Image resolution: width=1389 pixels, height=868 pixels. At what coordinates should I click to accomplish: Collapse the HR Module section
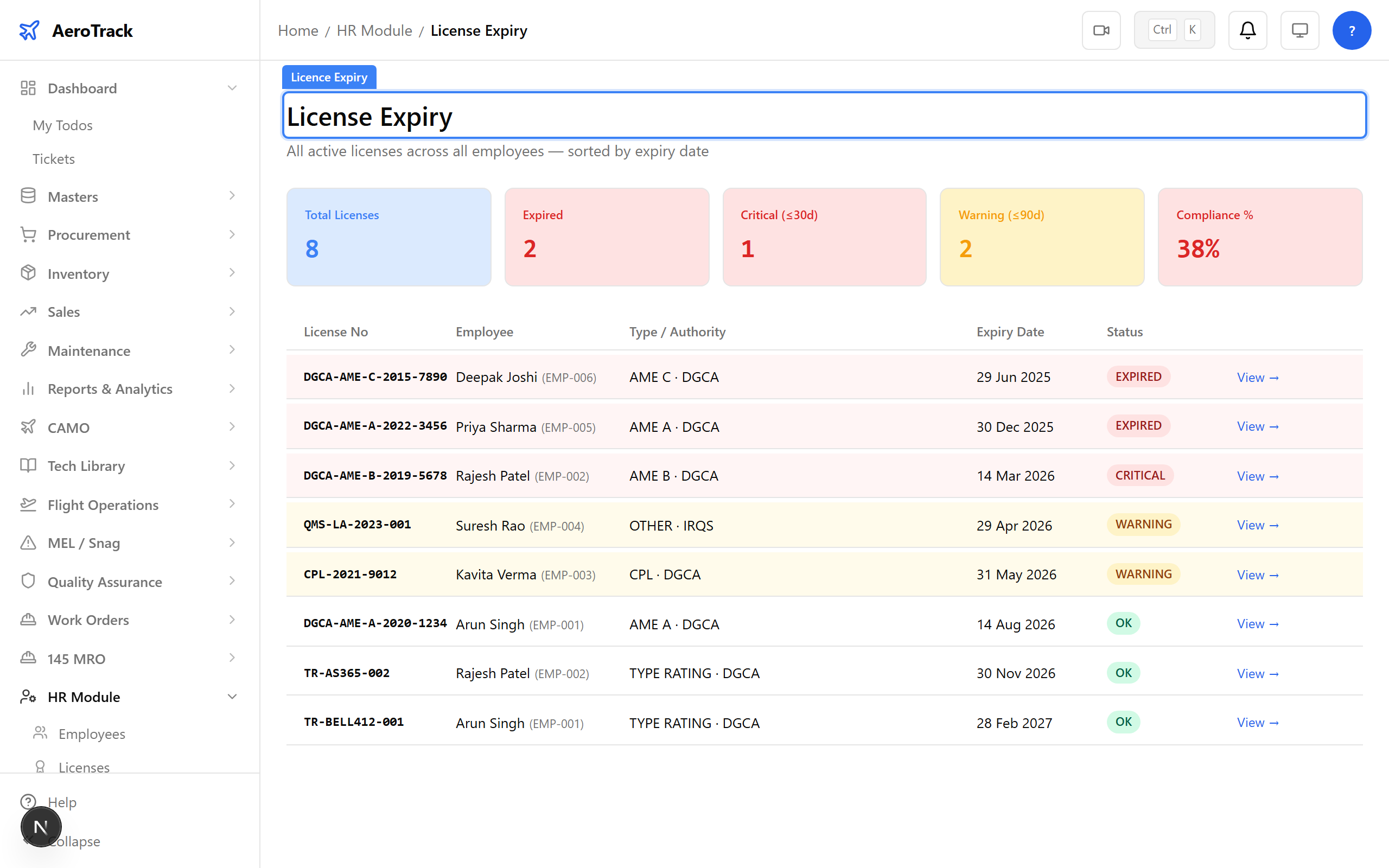pyautogui.click(x=232, y=697)
